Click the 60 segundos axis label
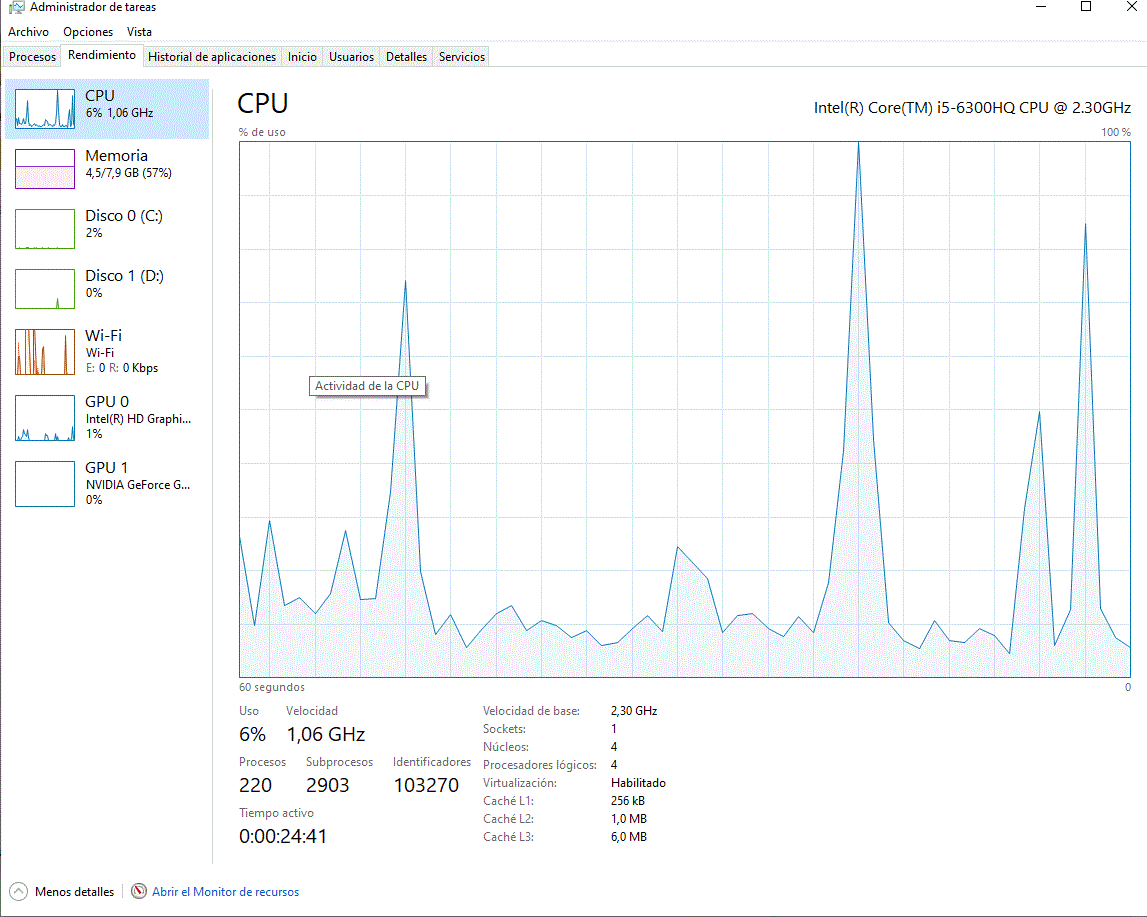The height and width of the screenshot is (917, 1147). [272, 687]
